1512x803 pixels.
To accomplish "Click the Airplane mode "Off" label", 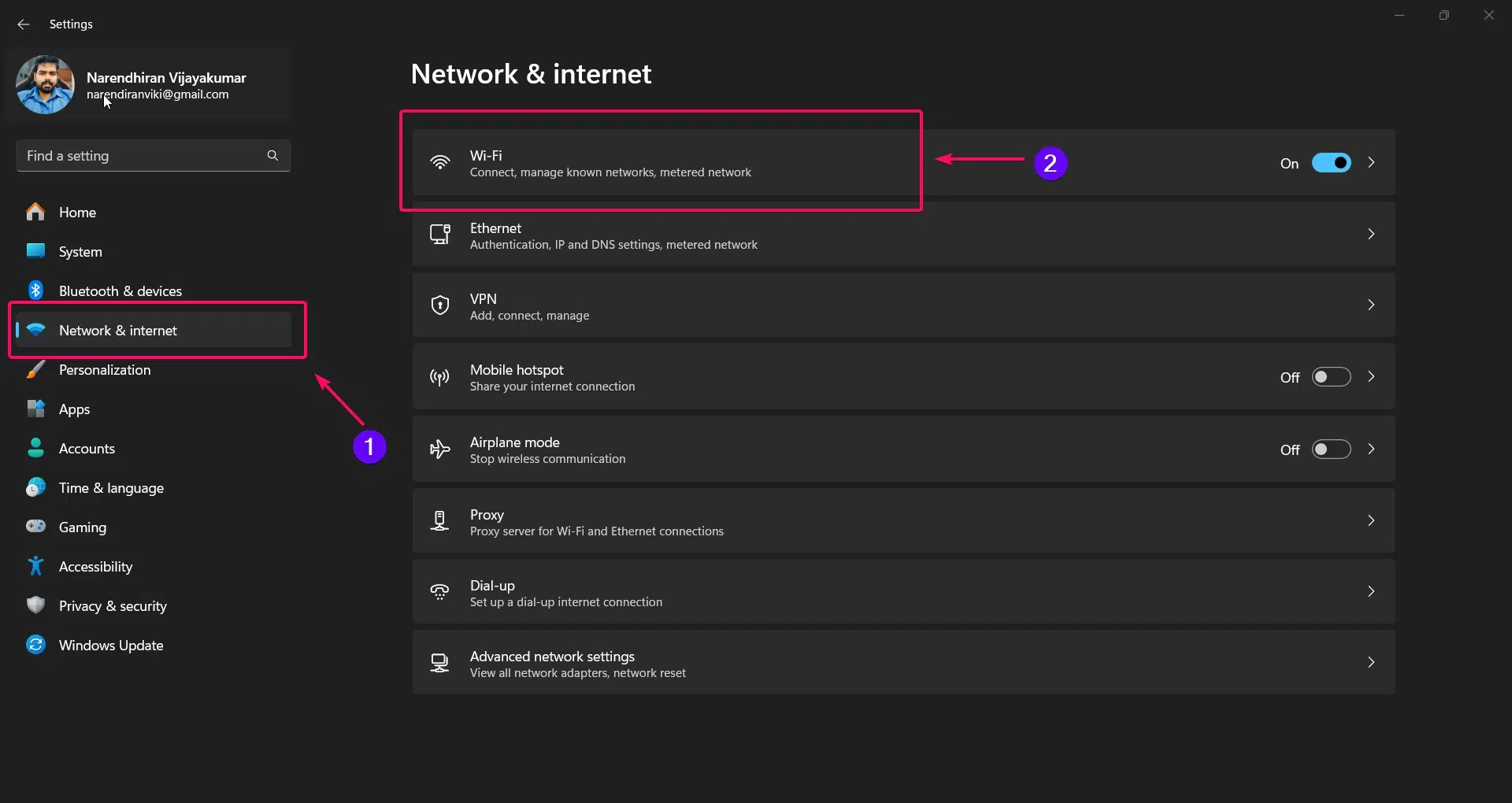I will point(1290,450).
